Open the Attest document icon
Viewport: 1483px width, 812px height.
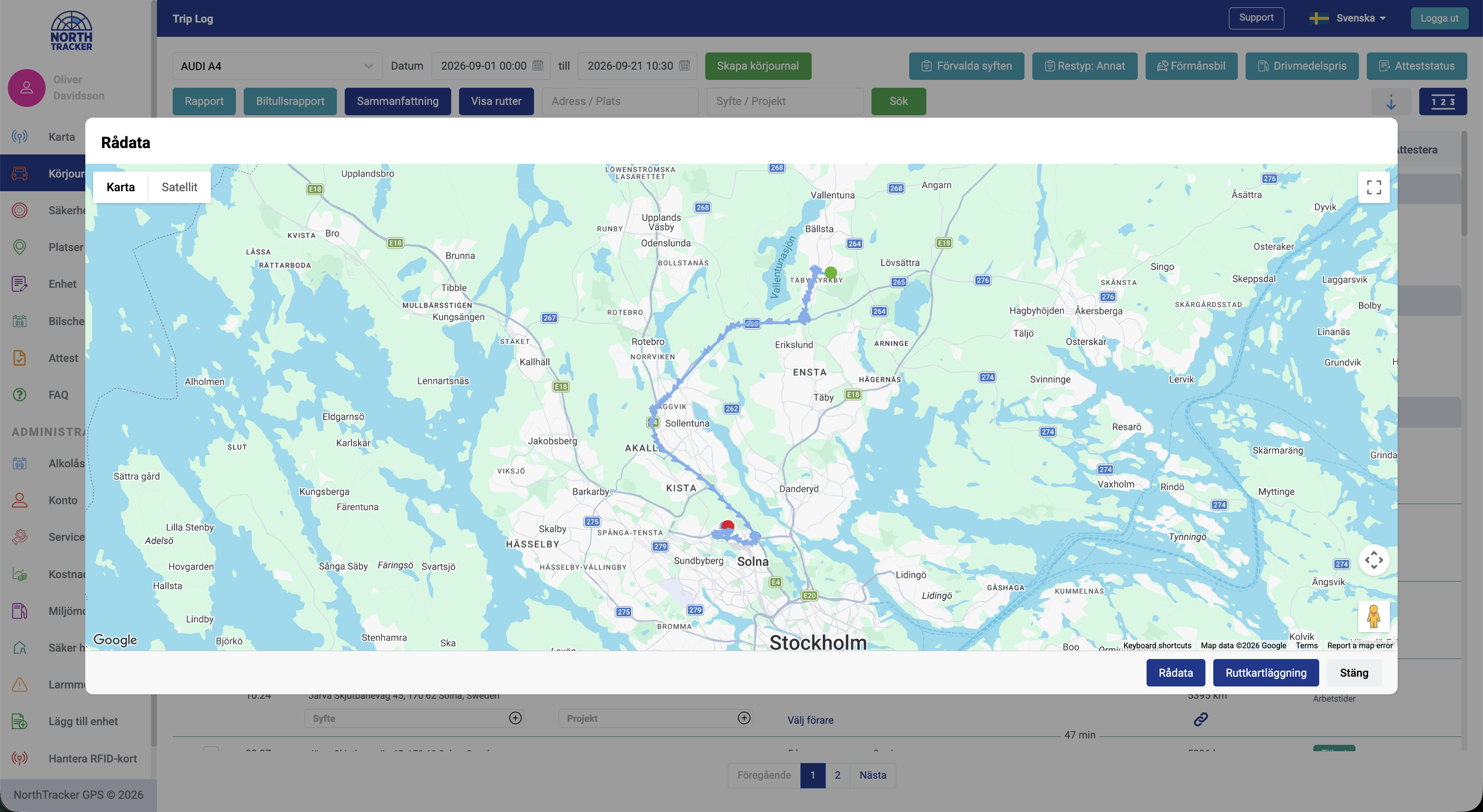20,358
